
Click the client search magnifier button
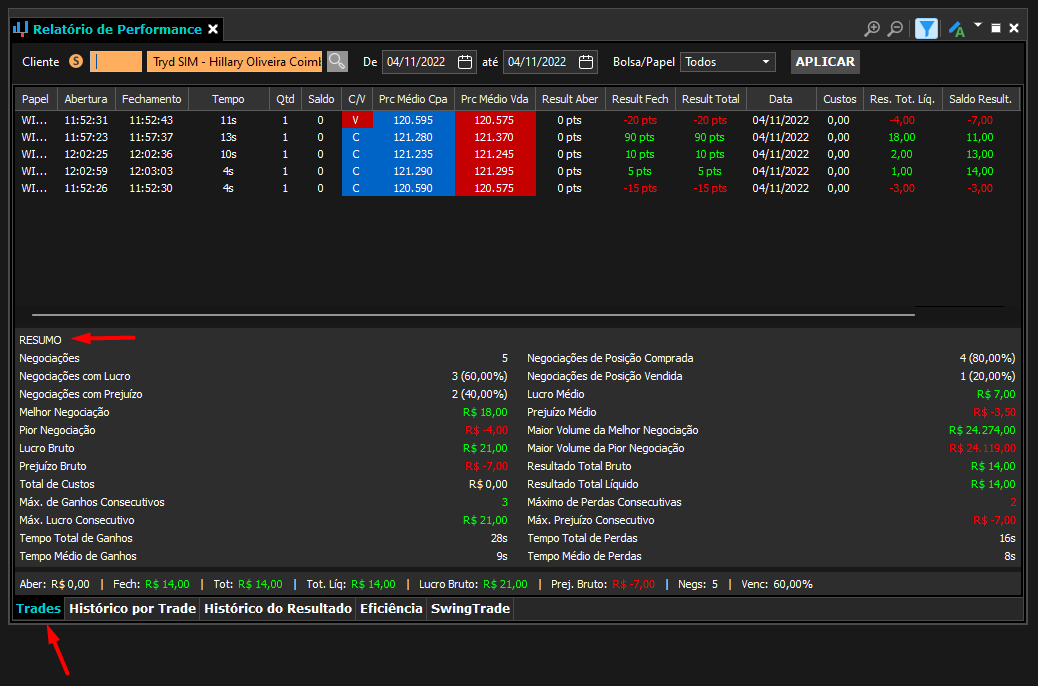(x=337, y=62)
